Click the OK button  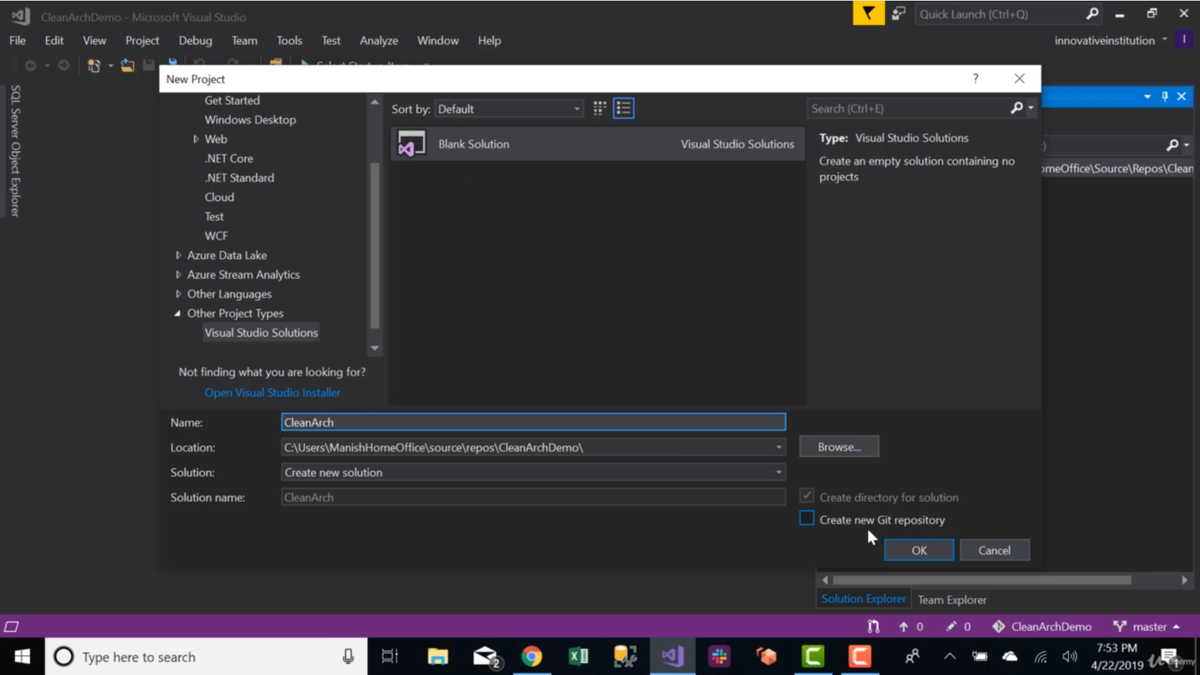click(x=919, y=550)
